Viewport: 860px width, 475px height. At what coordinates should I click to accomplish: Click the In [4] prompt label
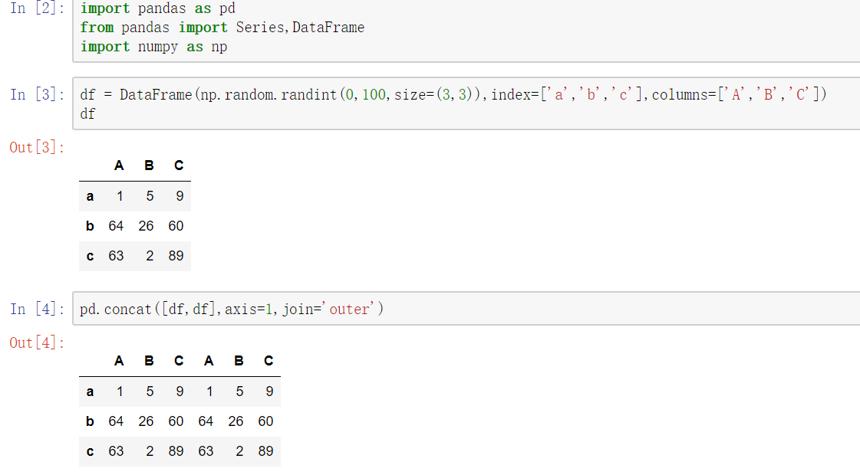[x=37, y=309]
